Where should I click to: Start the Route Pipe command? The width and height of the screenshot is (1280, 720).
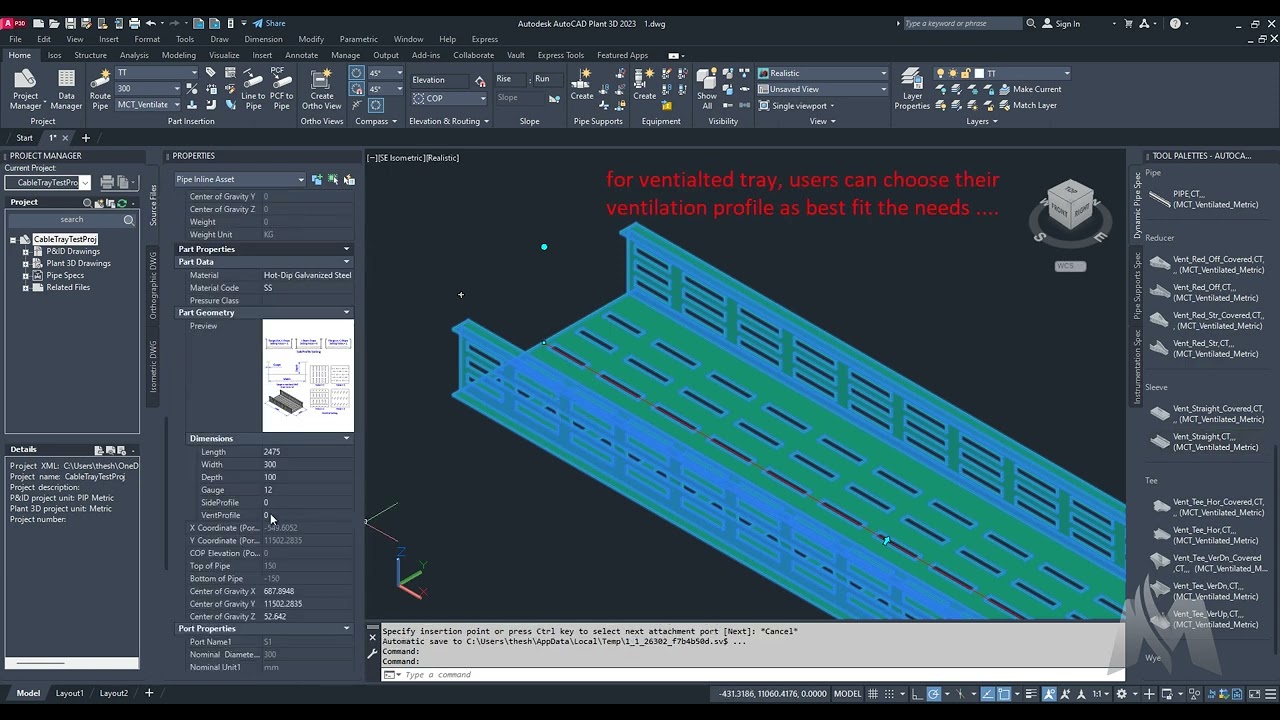[x=100, y=90]
